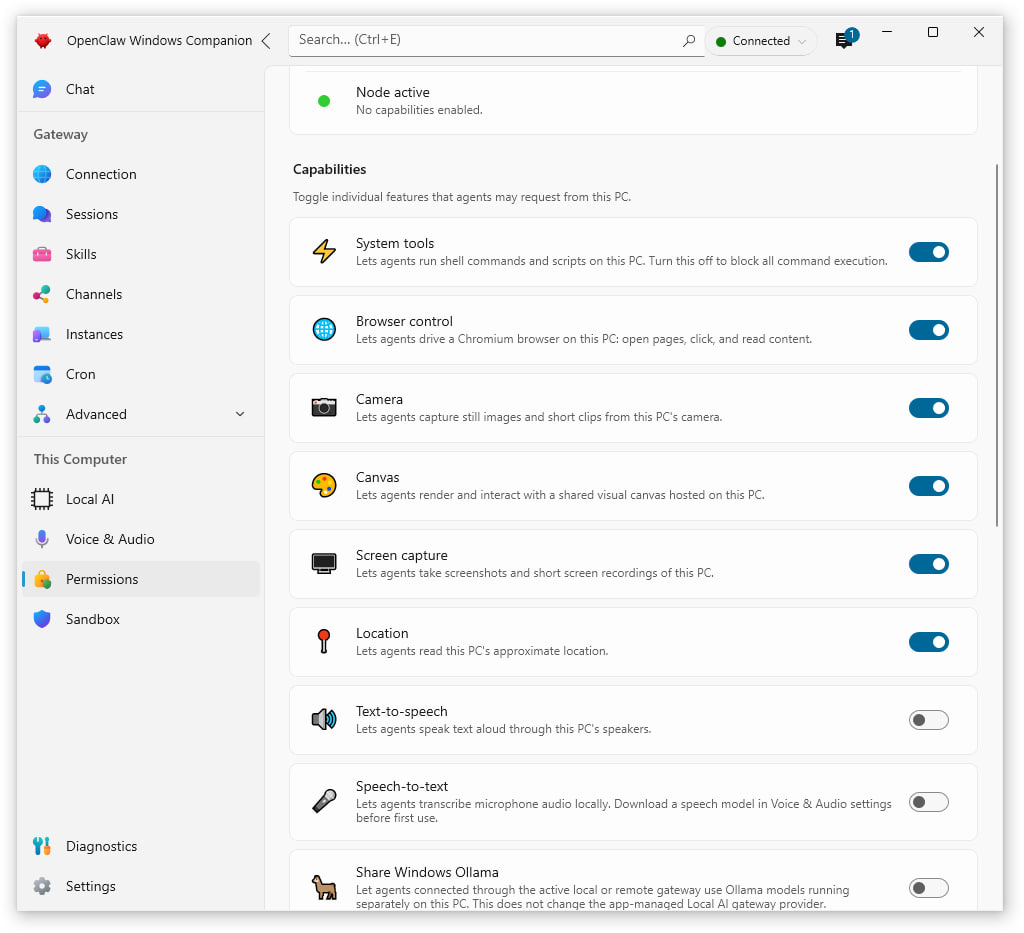Click the Sandbox shield icon

point(42,619)
